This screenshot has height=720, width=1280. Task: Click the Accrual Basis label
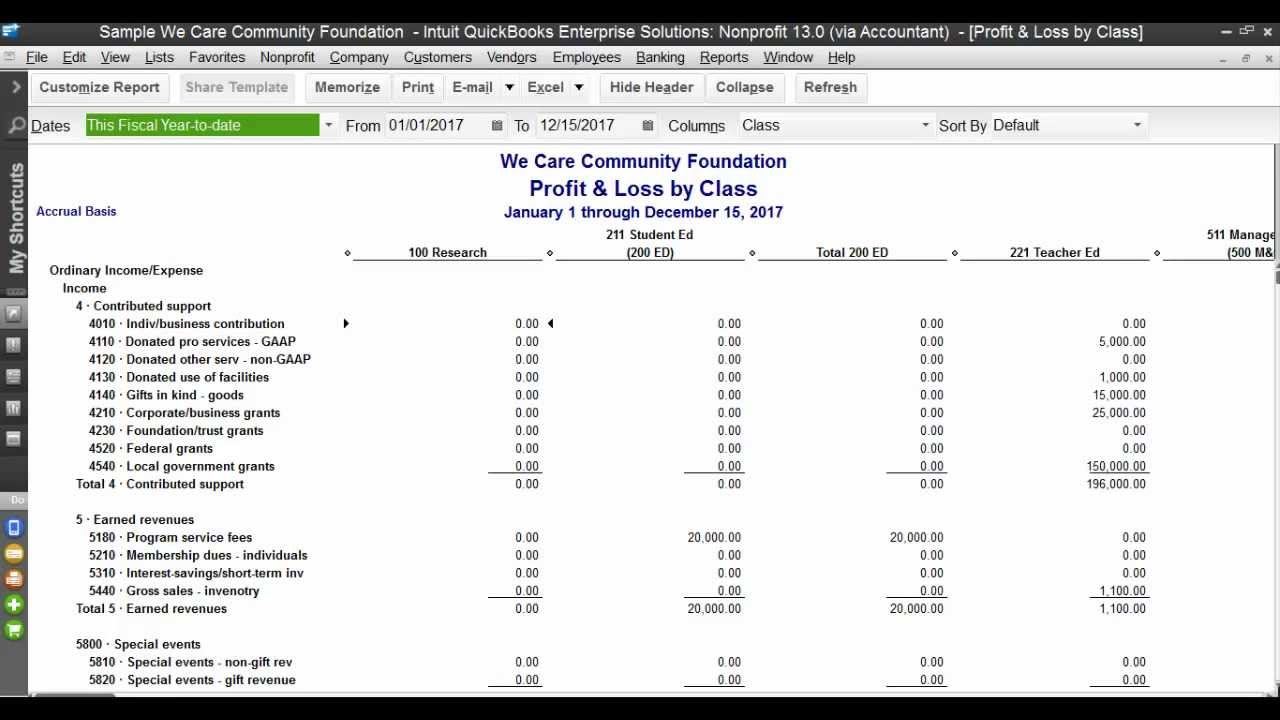coord(76,212)
